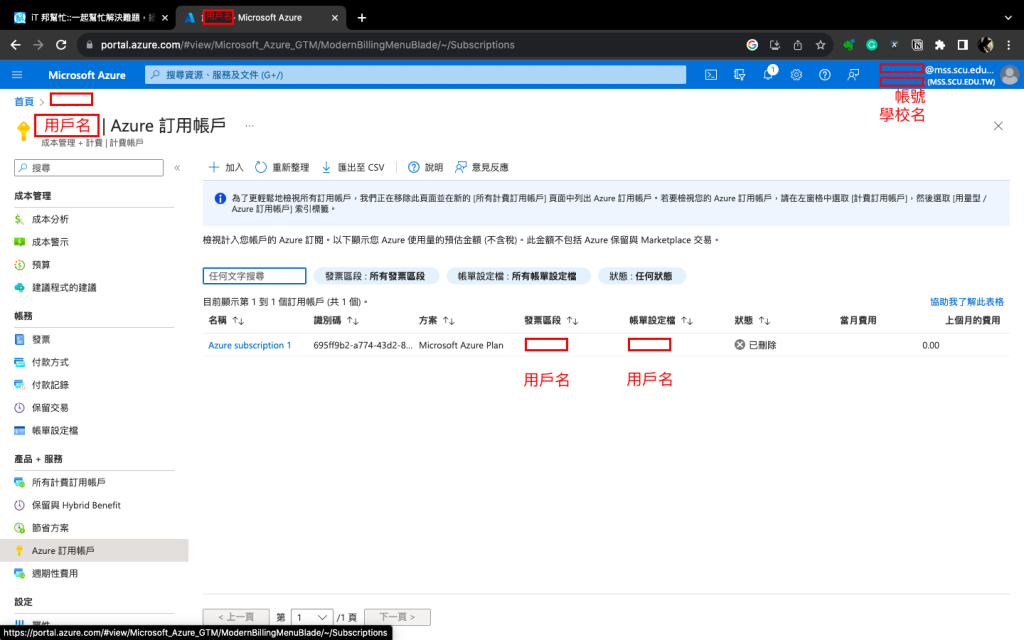Open 說明 help in toolbar
This screenshot has height=640, width=1024.
[425, 168]
